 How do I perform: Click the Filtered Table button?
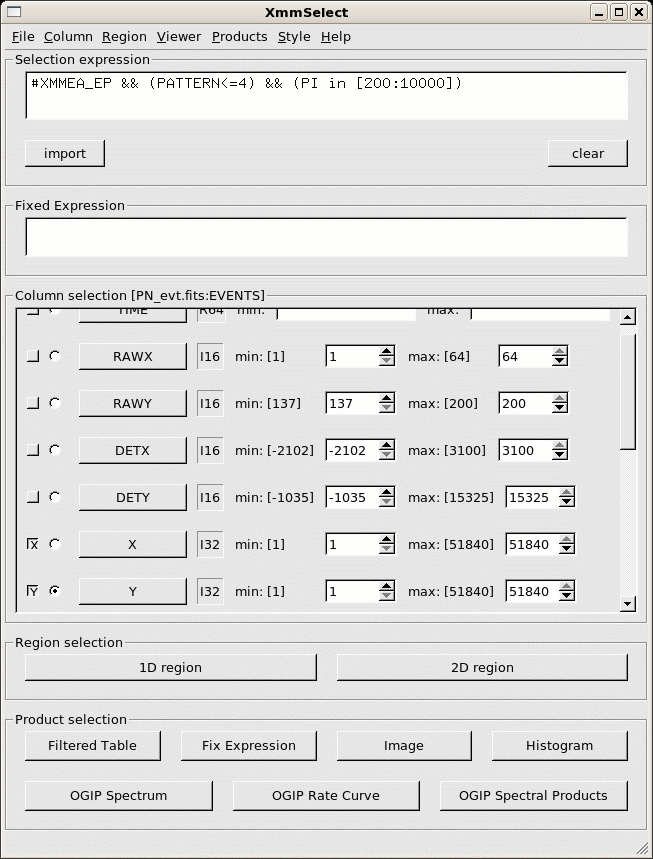point(93,746)
